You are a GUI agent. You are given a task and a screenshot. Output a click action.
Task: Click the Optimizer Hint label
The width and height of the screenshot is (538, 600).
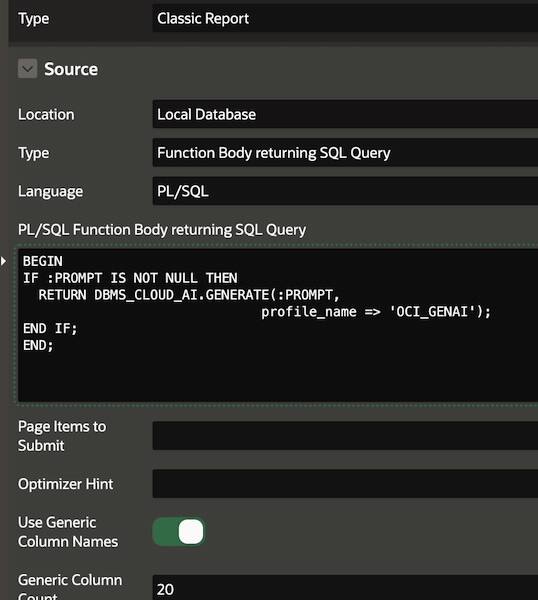[x=65, y=484]
